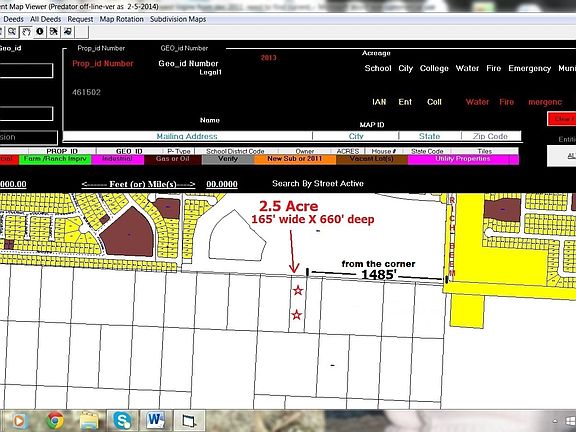Choose the identify info tool
The height and width of the screenshot is (432, 576).
(x=40, y=32)
